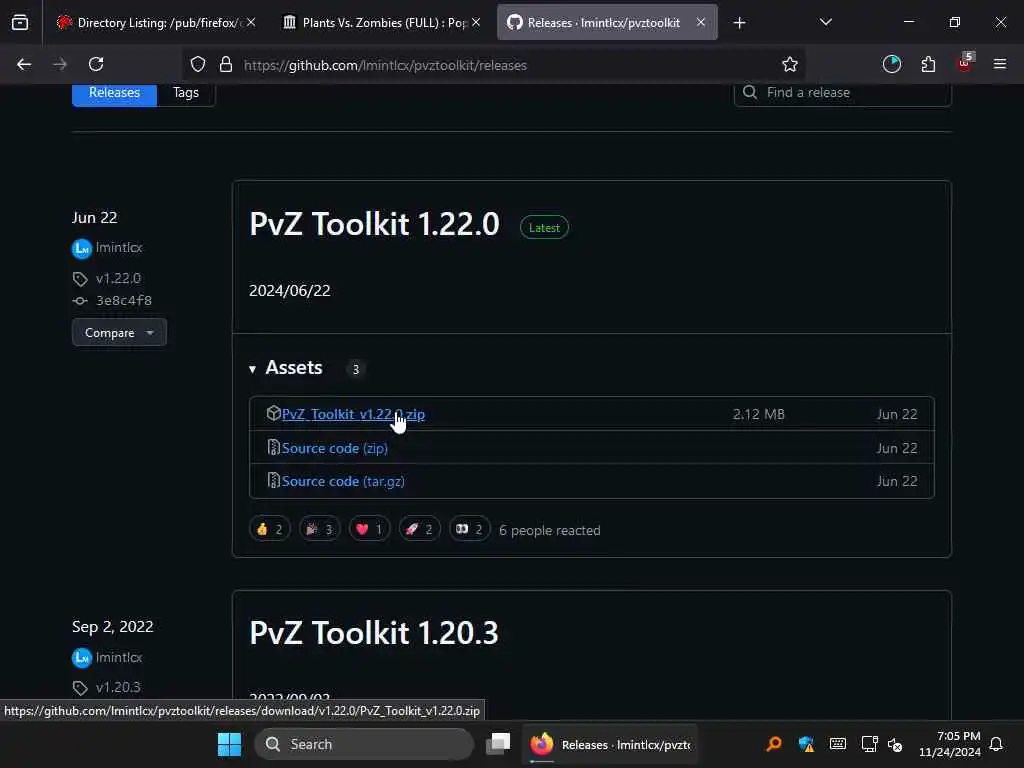1024x768 pixels.
Task: Download PvZ_Toolkit_v1.22.0.zip
Action: [x=353, y=414]
